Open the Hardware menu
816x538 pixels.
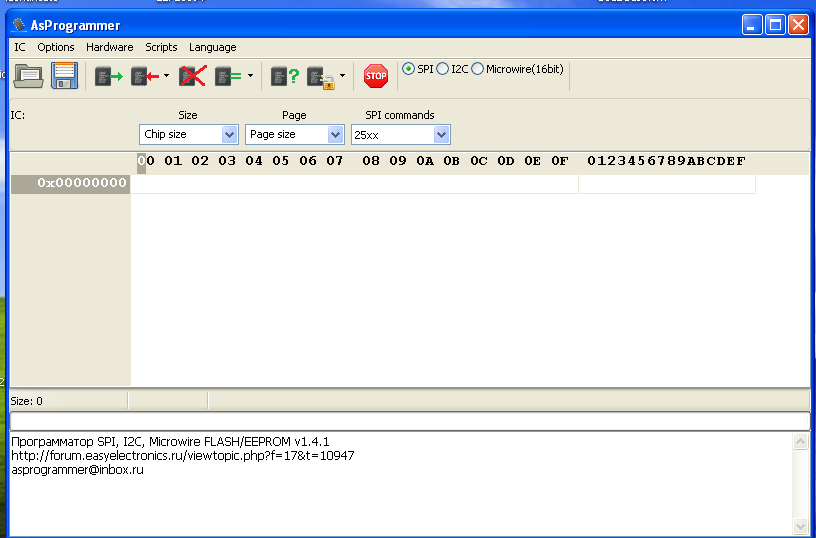pos(110,47)
